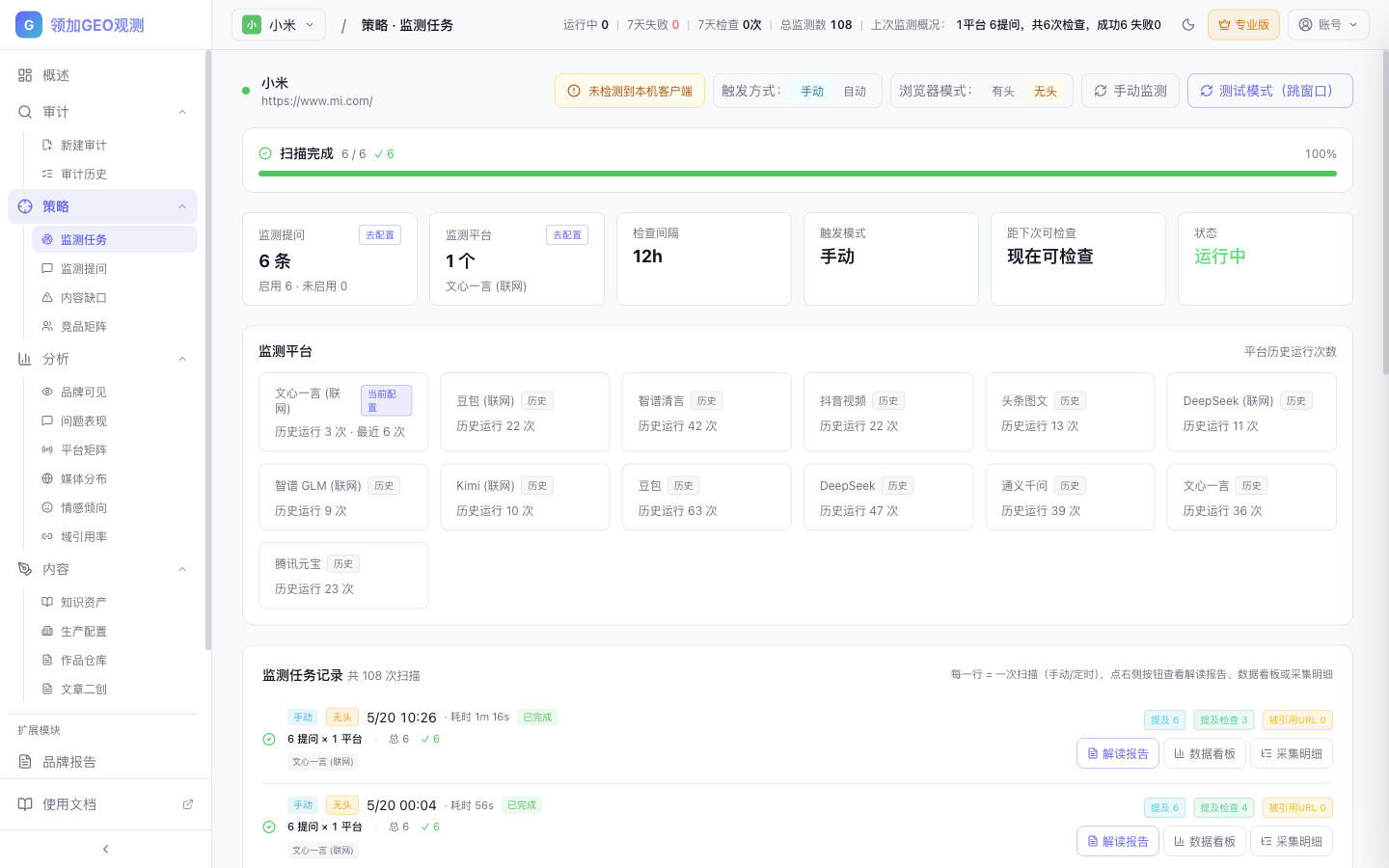The height and width of the screenshot is (868, 1389).
Task: Switch browser mode to 无头
Action: click(1046, 91)
